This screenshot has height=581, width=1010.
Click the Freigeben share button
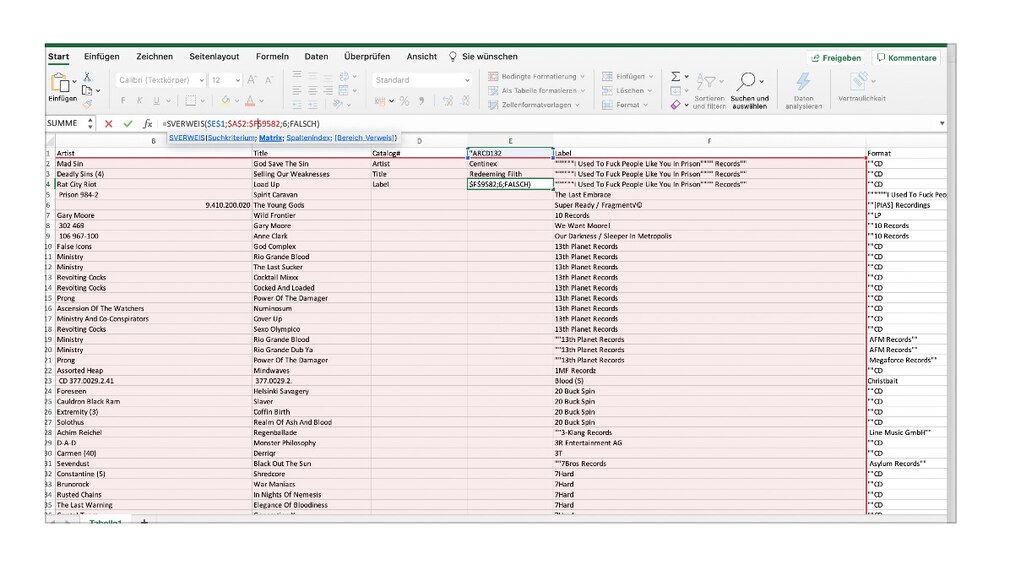(x=836, y=58)
